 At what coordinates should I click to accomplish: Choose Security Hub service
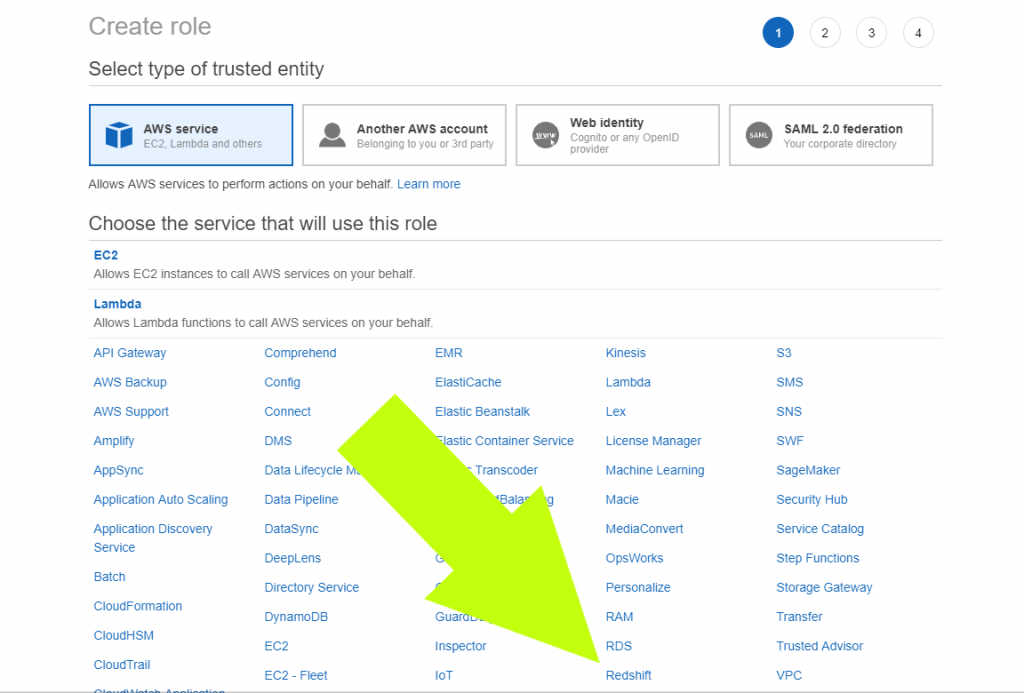[x=812, y=500]
